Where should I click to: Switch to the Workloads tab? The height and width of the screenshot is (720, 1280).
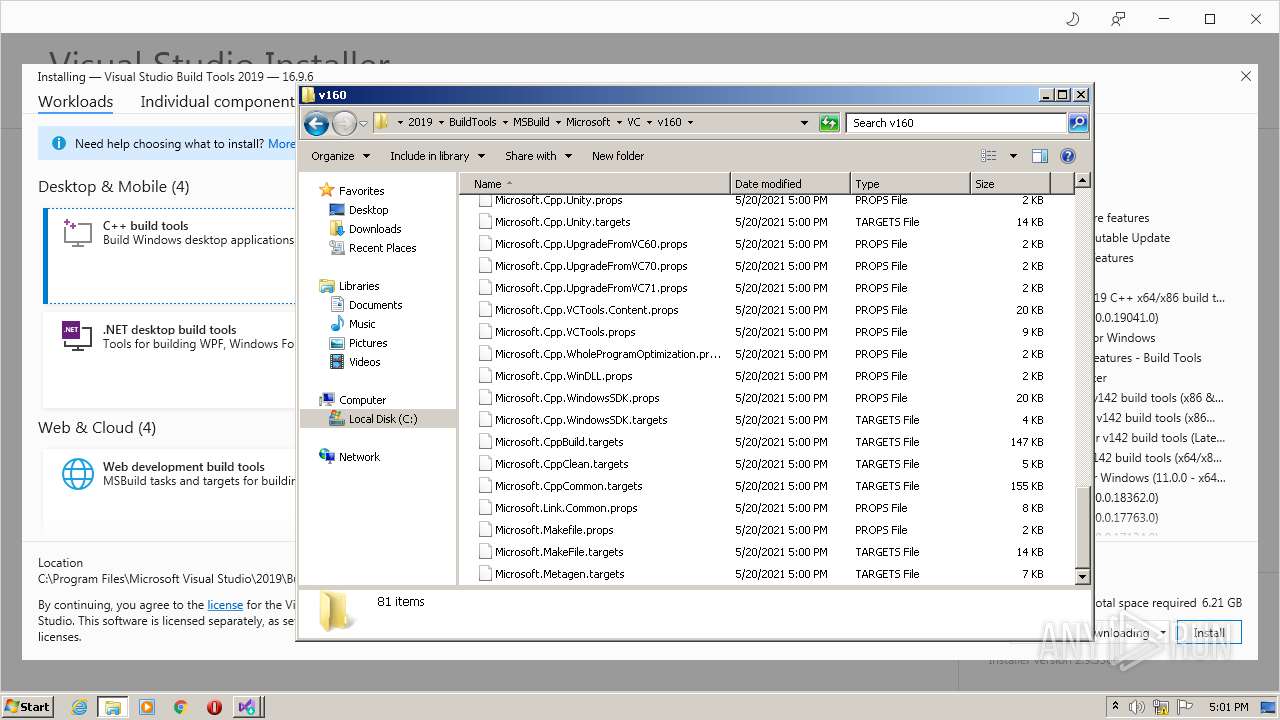pos(75,102)
